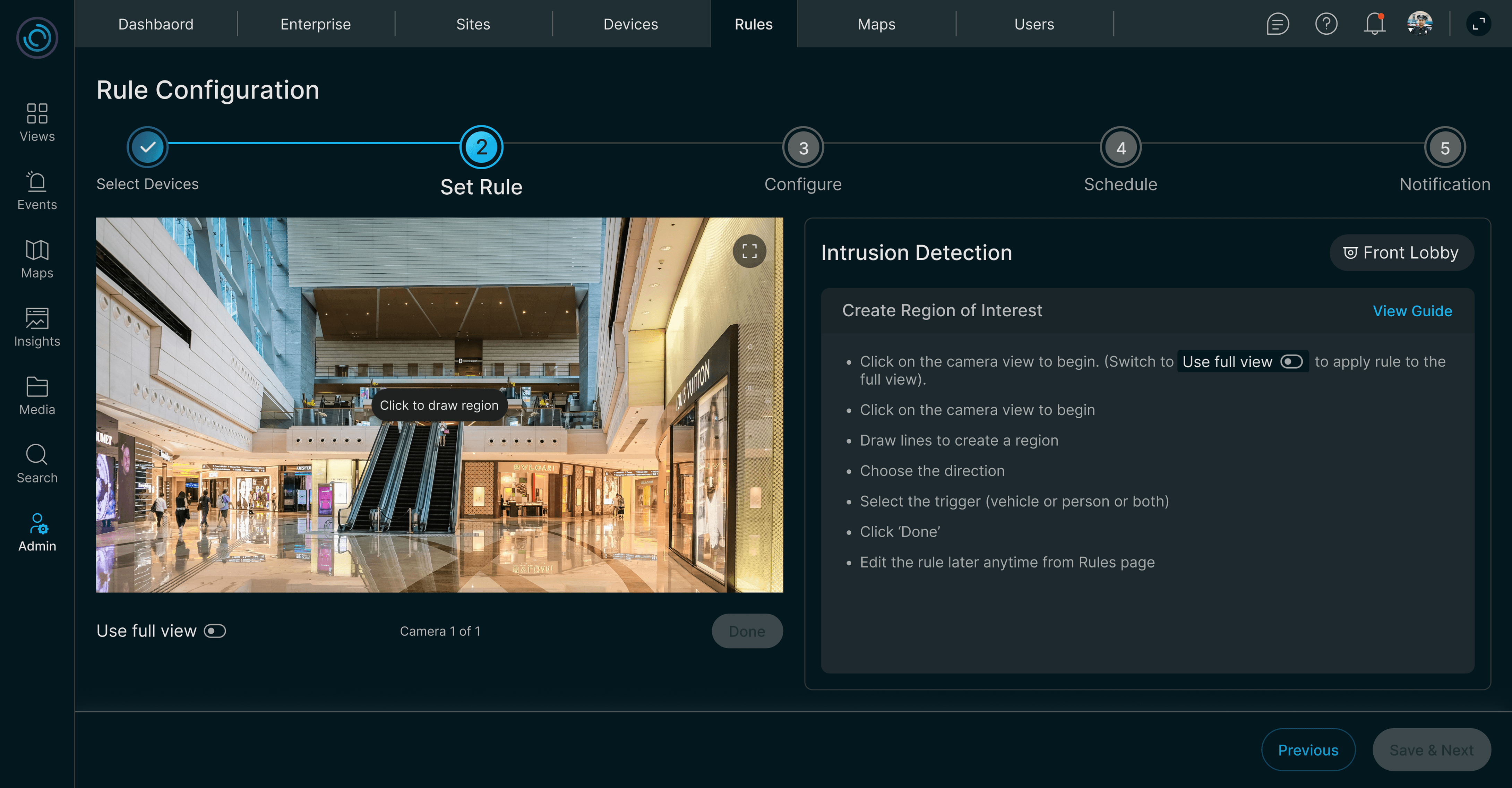Open the notifications bell icon
Screen dimensions: 1512x788
pyautogui.click(x=1374, y=24)
